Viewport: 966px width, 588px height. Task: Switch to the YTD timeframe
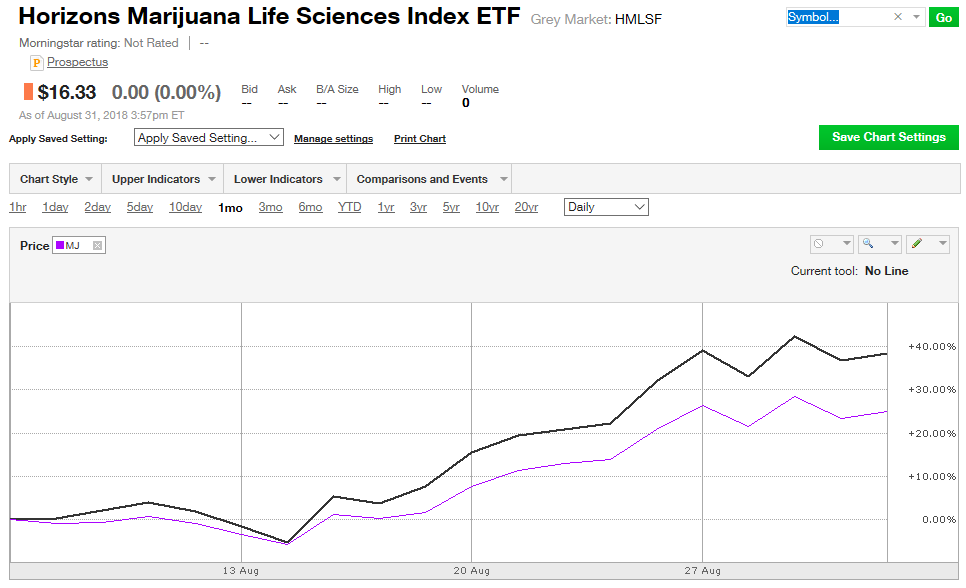(x=348, y=206)
